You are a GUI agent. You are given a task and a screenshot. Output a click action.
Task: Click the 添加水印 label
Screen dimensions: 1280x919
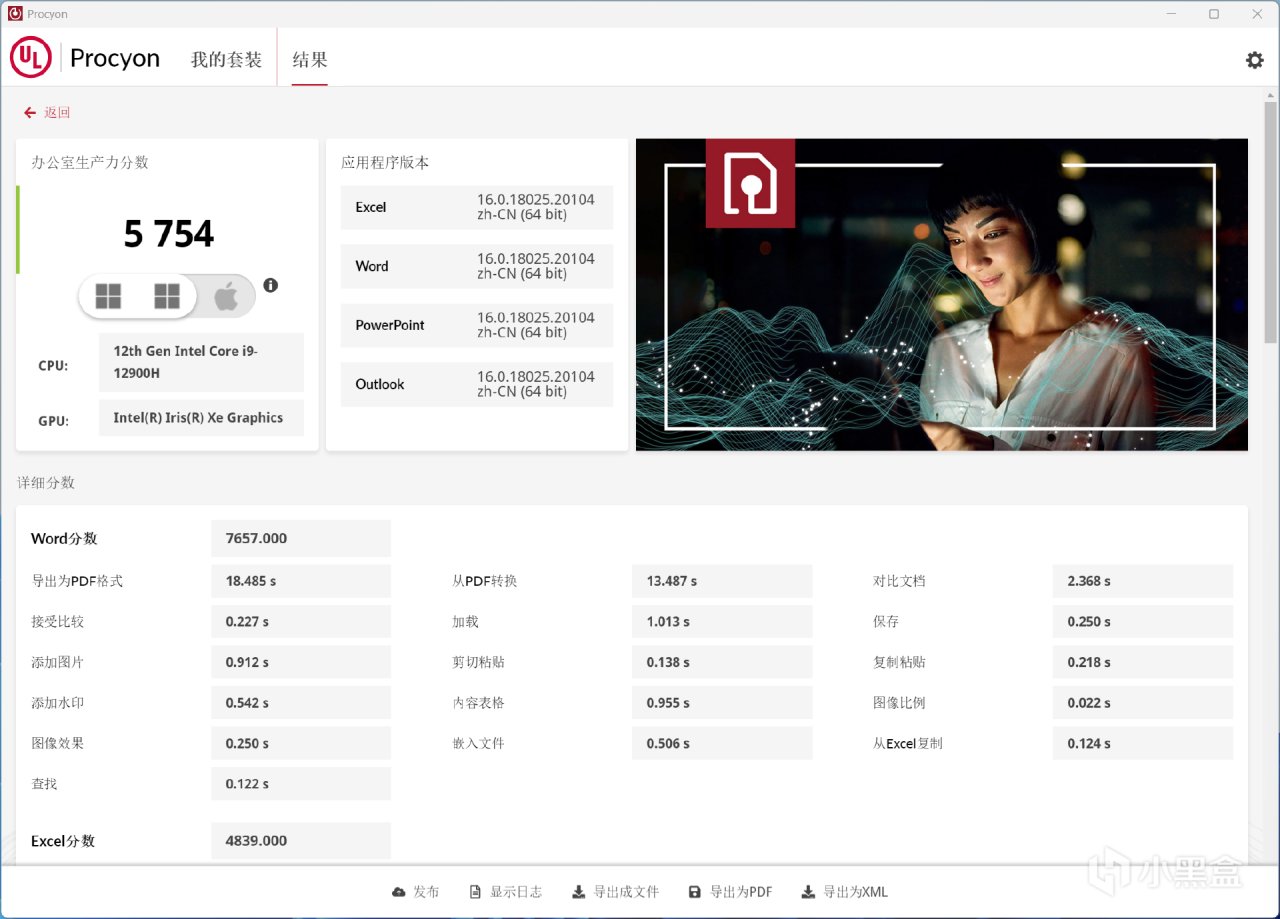(x=58, y=703)
